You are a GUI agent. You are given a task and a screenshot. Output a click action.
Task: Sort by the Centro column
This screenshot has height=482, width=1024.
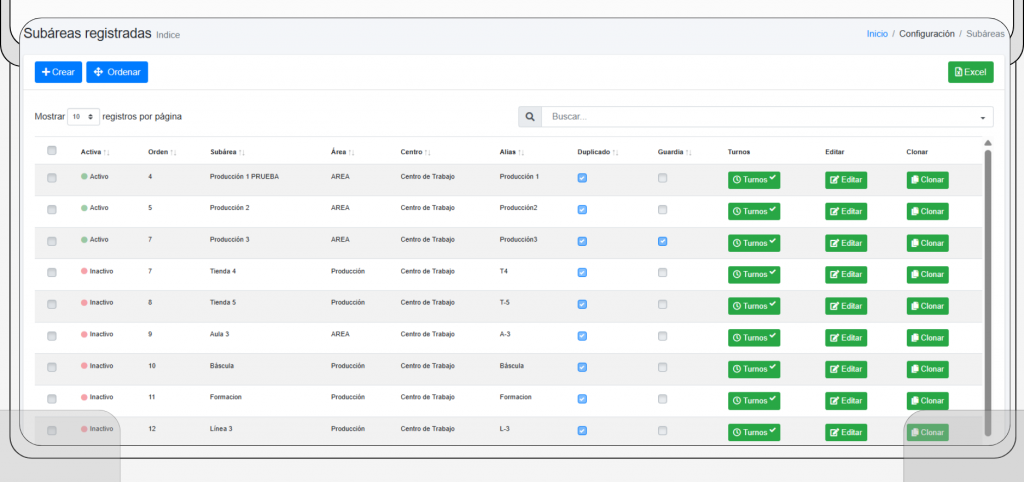click(415, 152)
